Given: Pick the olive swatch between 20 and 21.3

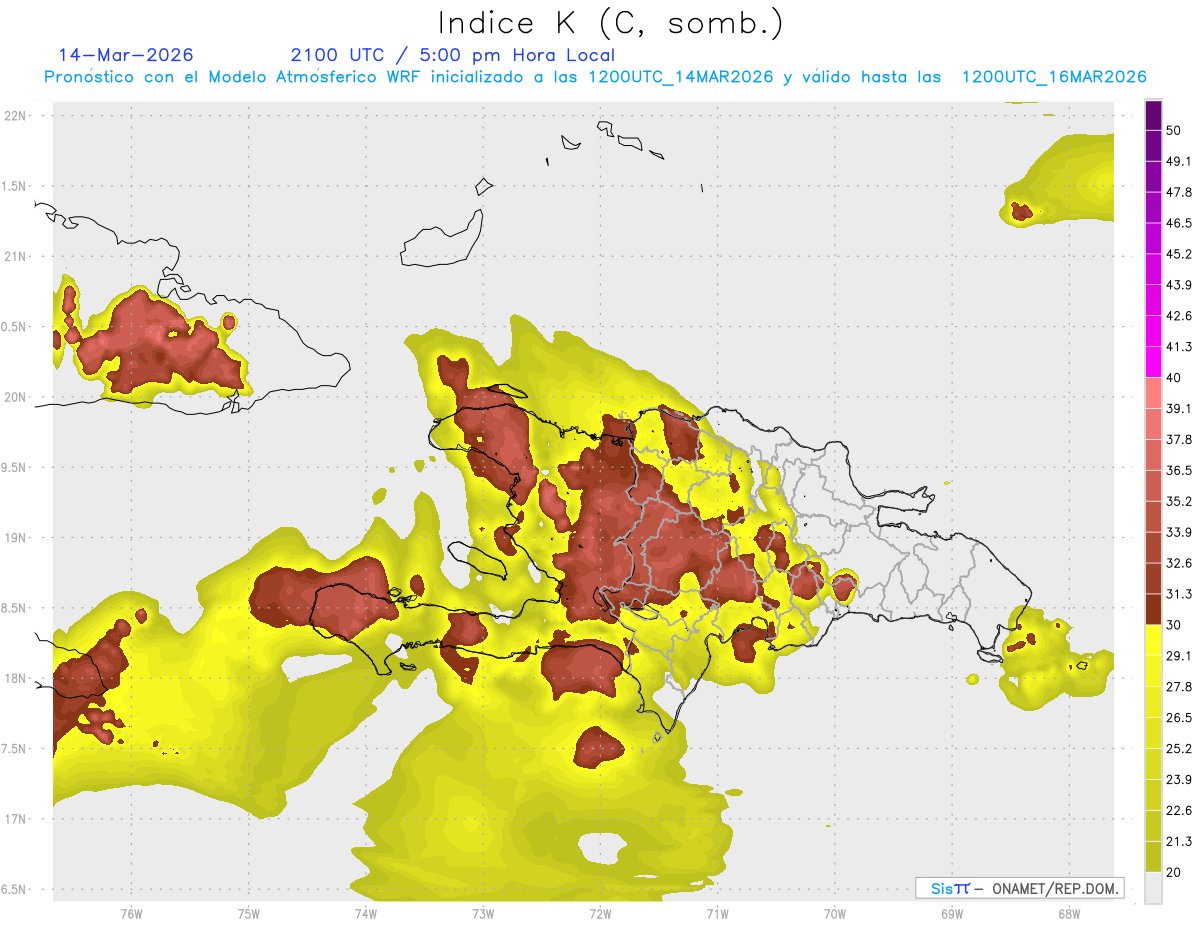Looking at the screenshot, I should [1153, 857].
